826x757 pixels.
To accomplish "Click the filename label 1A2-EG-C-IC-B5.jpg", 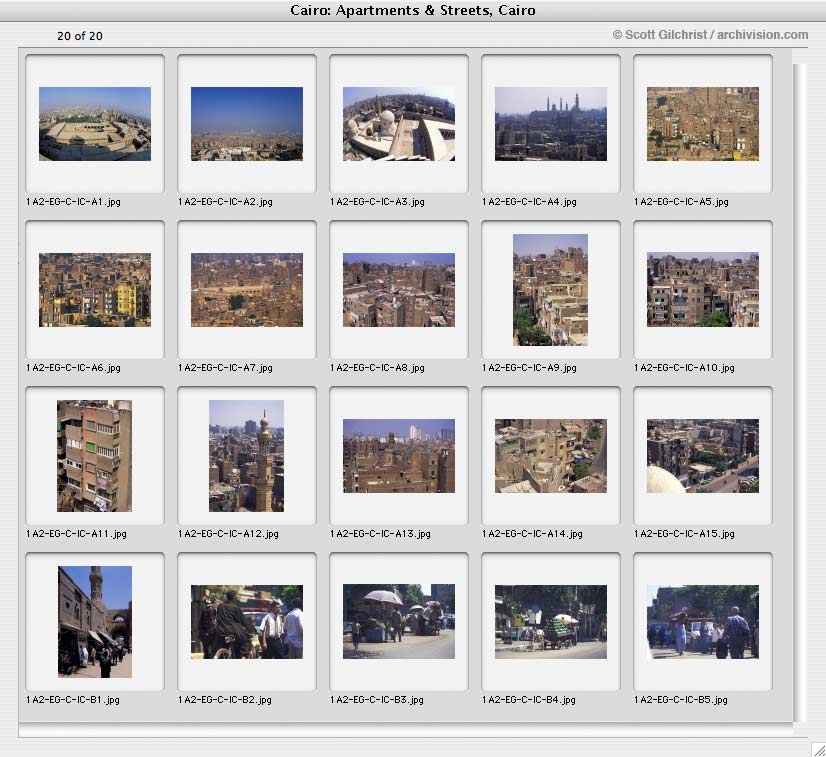I will point(681,700).
